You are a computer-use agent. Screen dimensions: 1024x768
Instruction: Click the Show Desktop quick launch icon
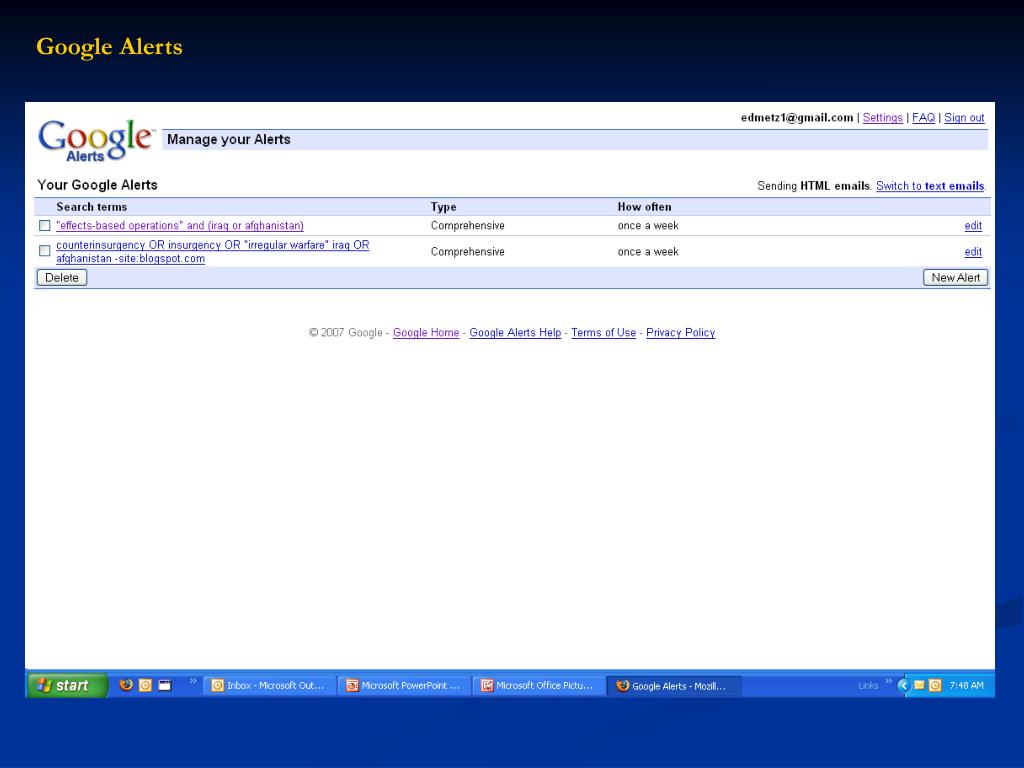165,685
